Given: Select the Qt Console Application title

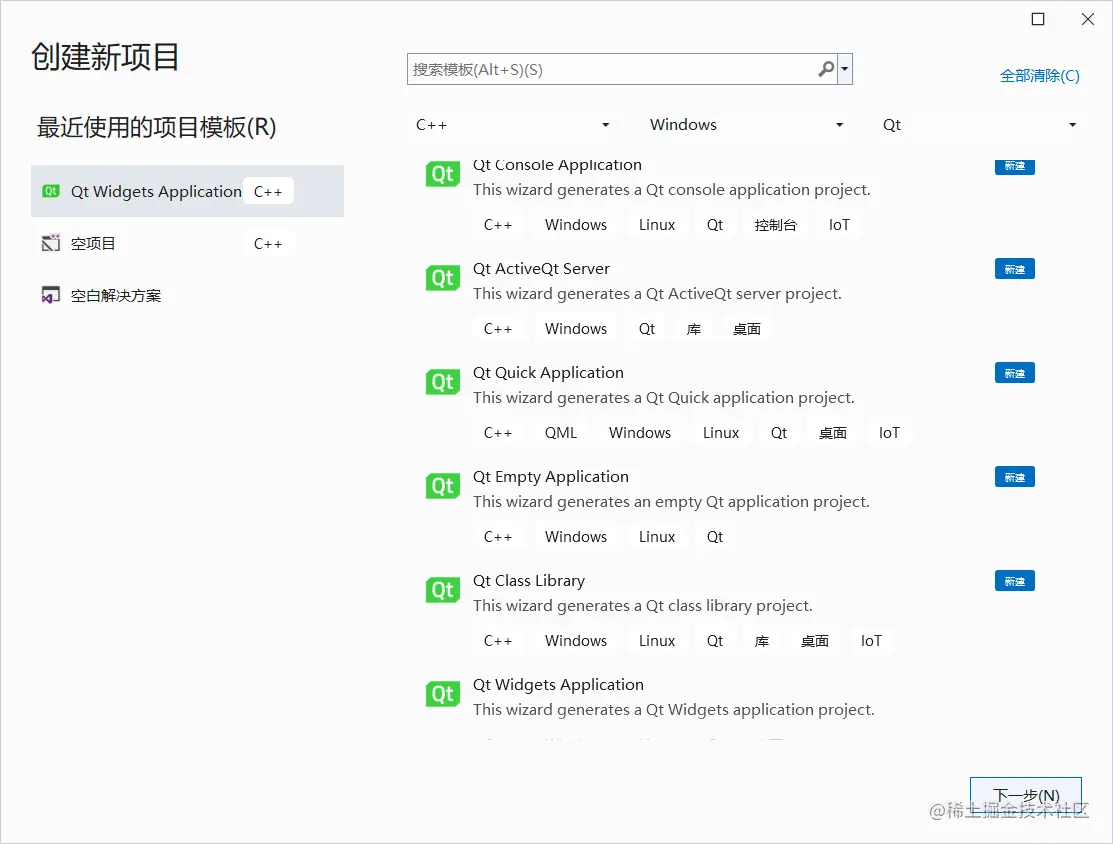Looking at the screenshot, I should (x=557, y=165).
